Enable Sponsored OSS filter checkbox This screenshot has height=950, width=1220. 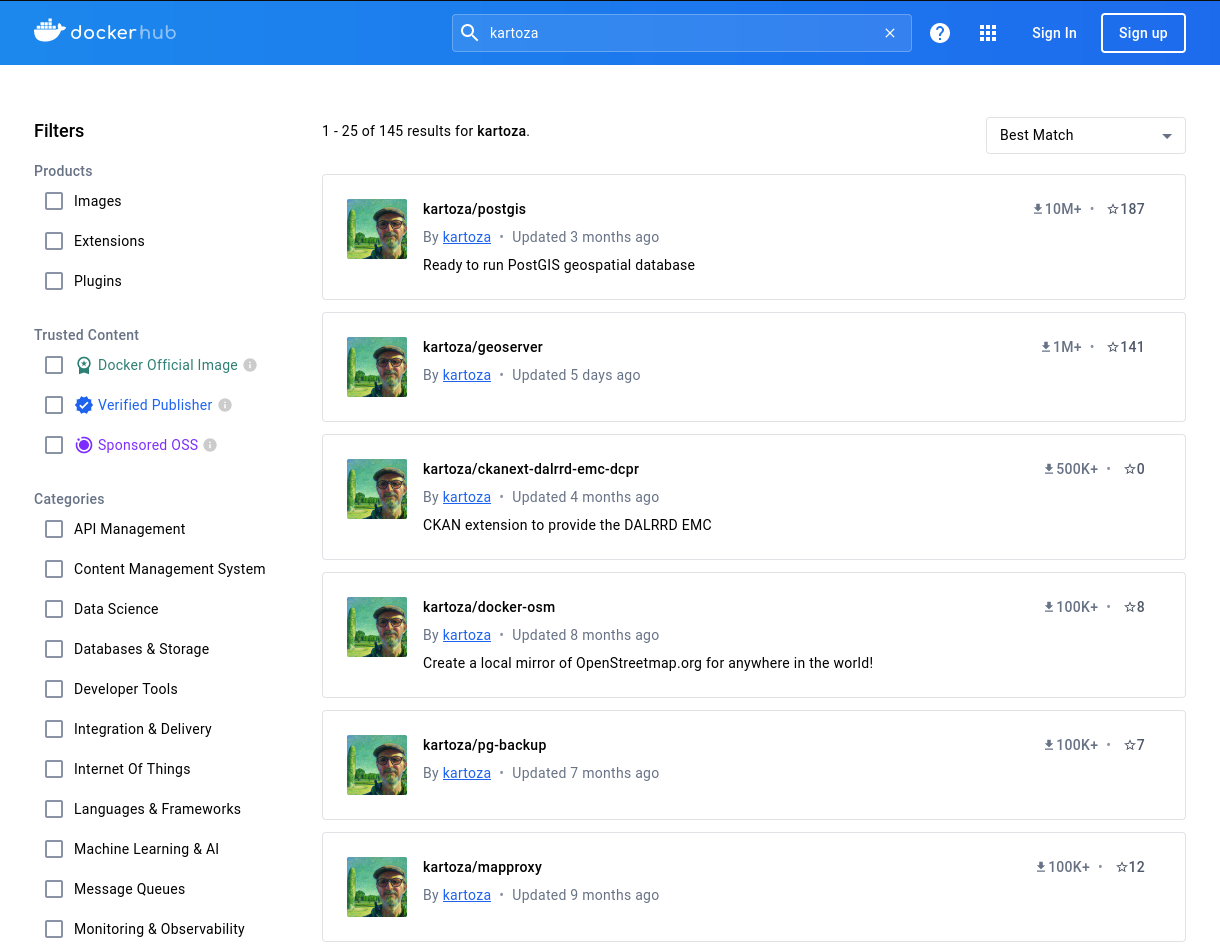(x=54, y=445)
